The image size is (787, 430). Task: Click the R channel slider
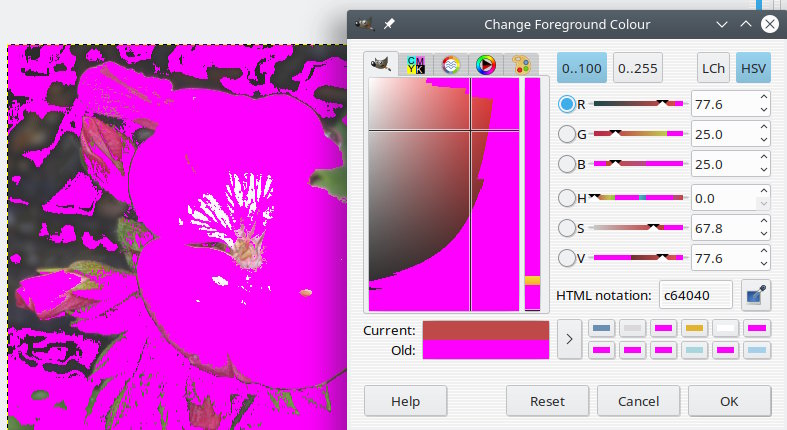coord(638,103)
